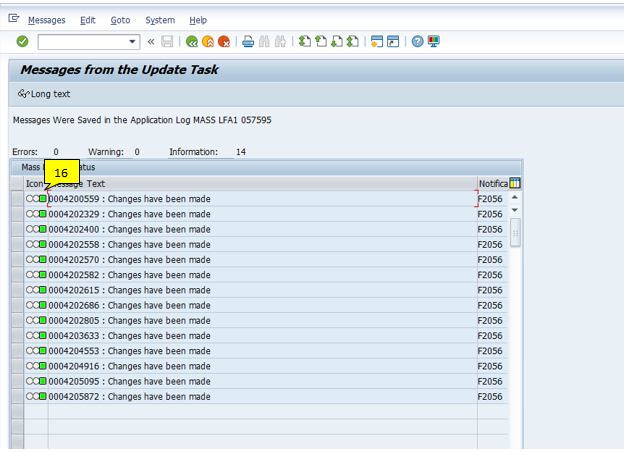Open the Help question mark icon
The height and width of the screenshot is (452, 627).
pyautogui.click(x=417, y=42)
